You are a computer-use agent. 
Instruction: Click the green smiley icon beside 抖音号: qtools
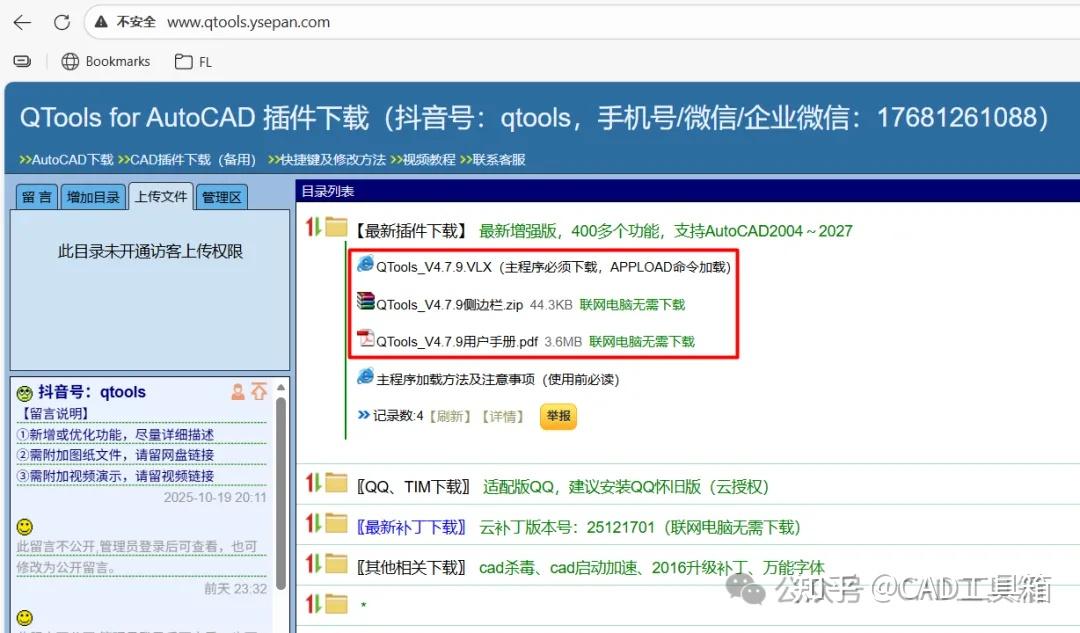click(25, 393)
